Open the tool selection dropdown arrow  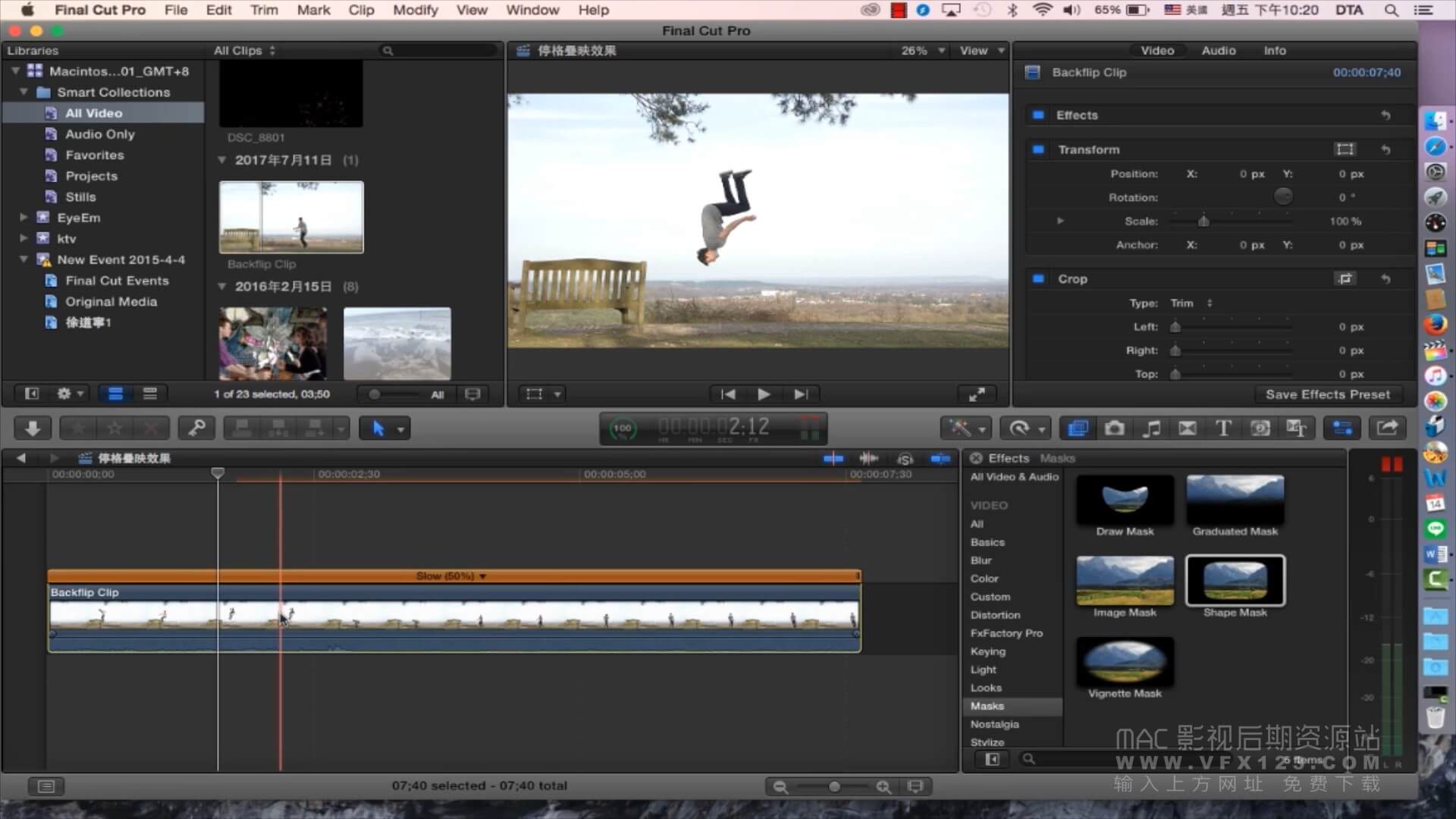401,429
